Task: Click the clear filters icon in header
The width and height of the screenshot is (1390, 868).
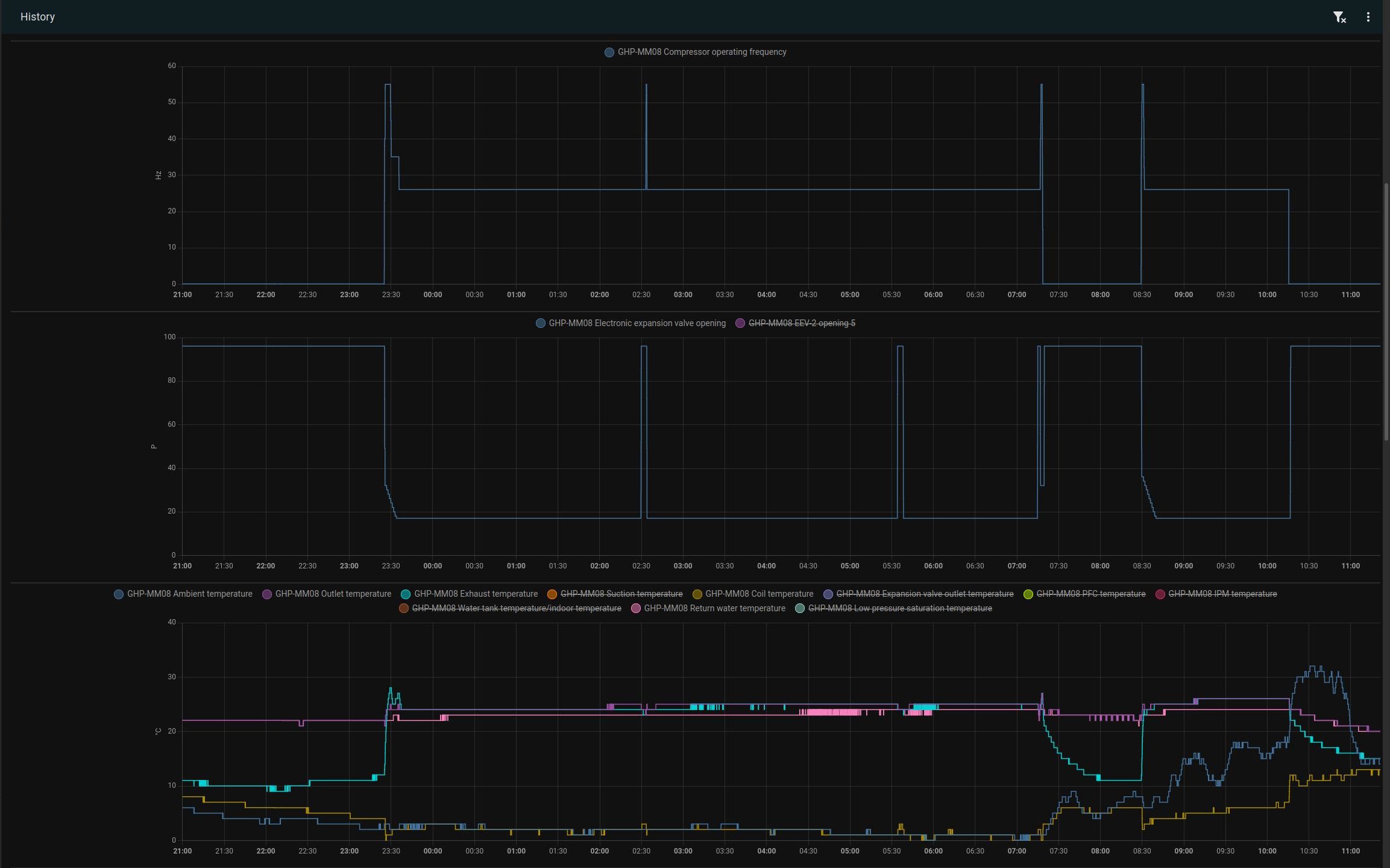Action: coord(1339,17)
